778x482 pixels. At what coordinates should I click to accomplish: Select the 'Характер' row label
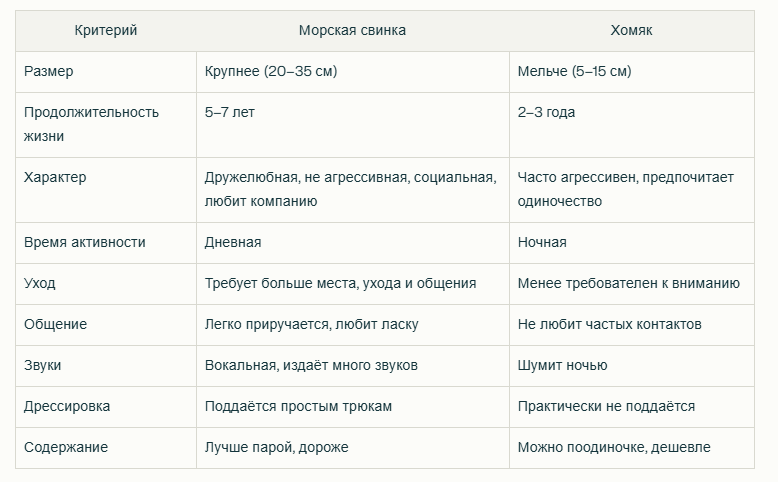pyautogui.click(x=106, y=190)
